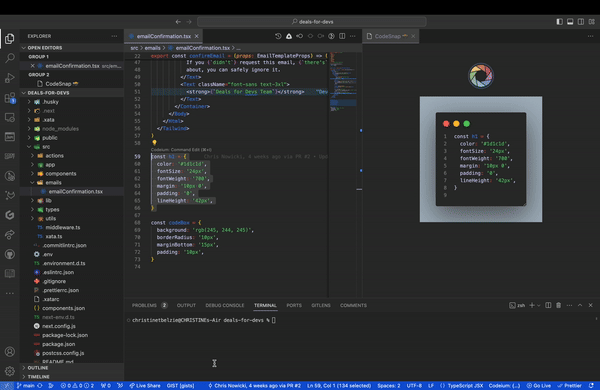The image size is (600, 390).
Task: Open the Remote Explorer activity icon
Action: tap(10, 117)
